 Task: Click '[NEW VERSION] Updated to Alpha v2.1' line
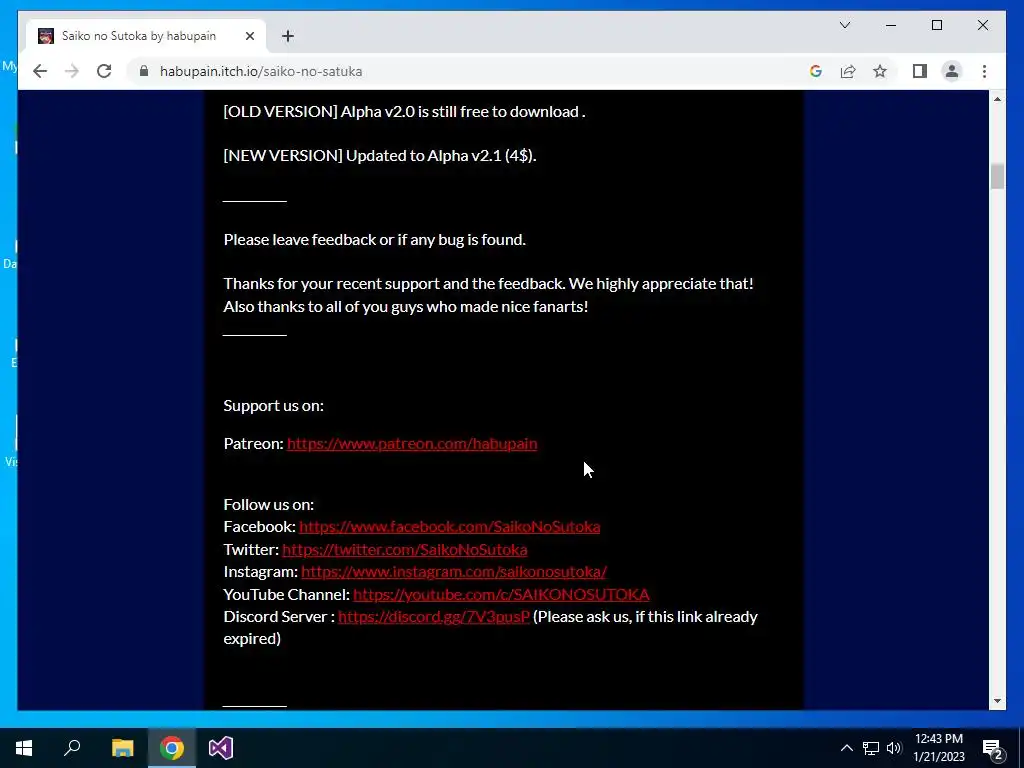379,155
